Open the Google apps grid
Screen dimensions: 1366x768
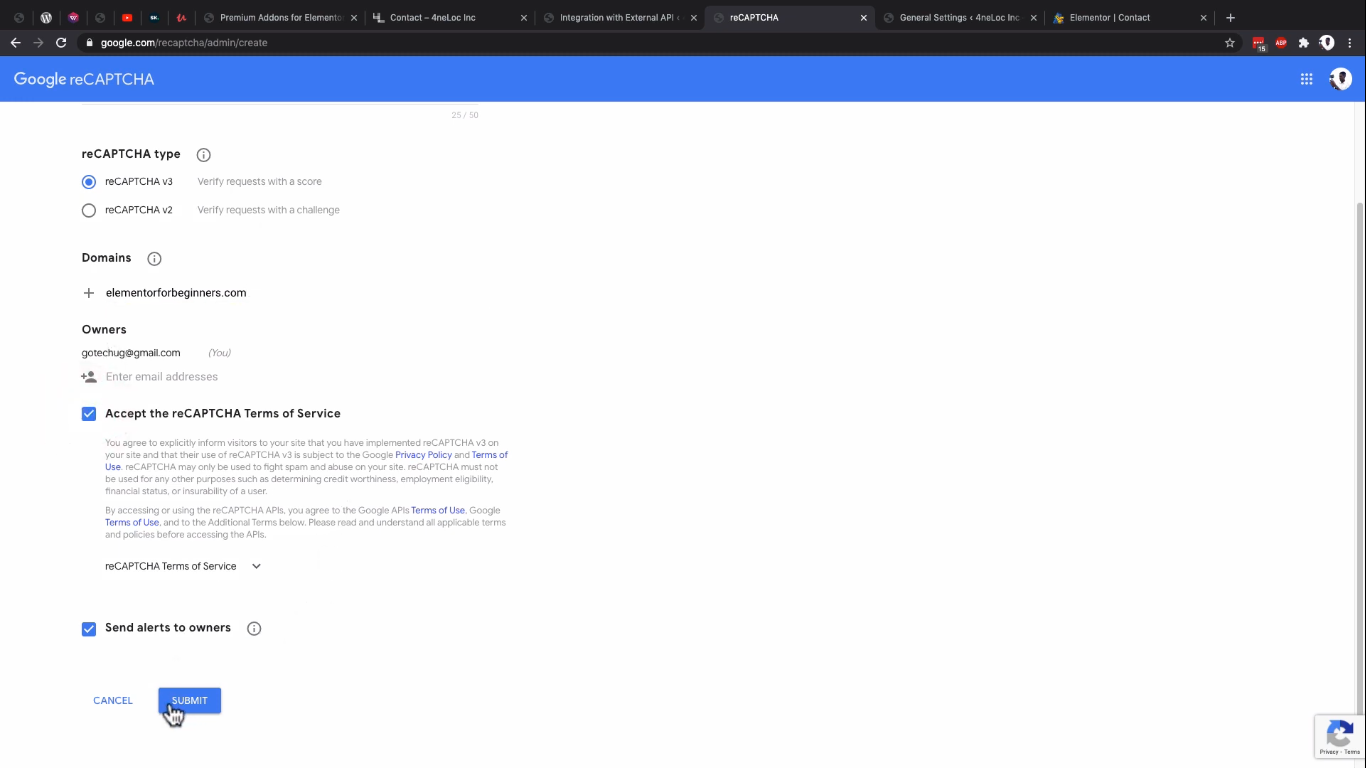[1306, 79]
